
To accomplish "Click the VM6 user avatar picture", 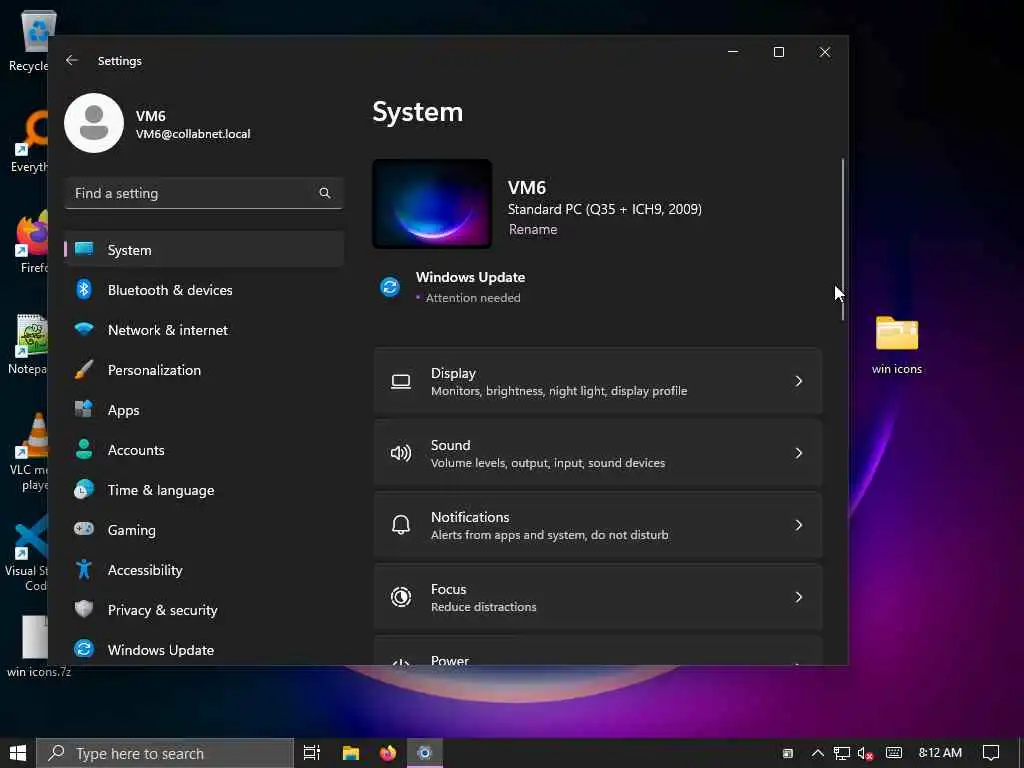I will [94, 123].
